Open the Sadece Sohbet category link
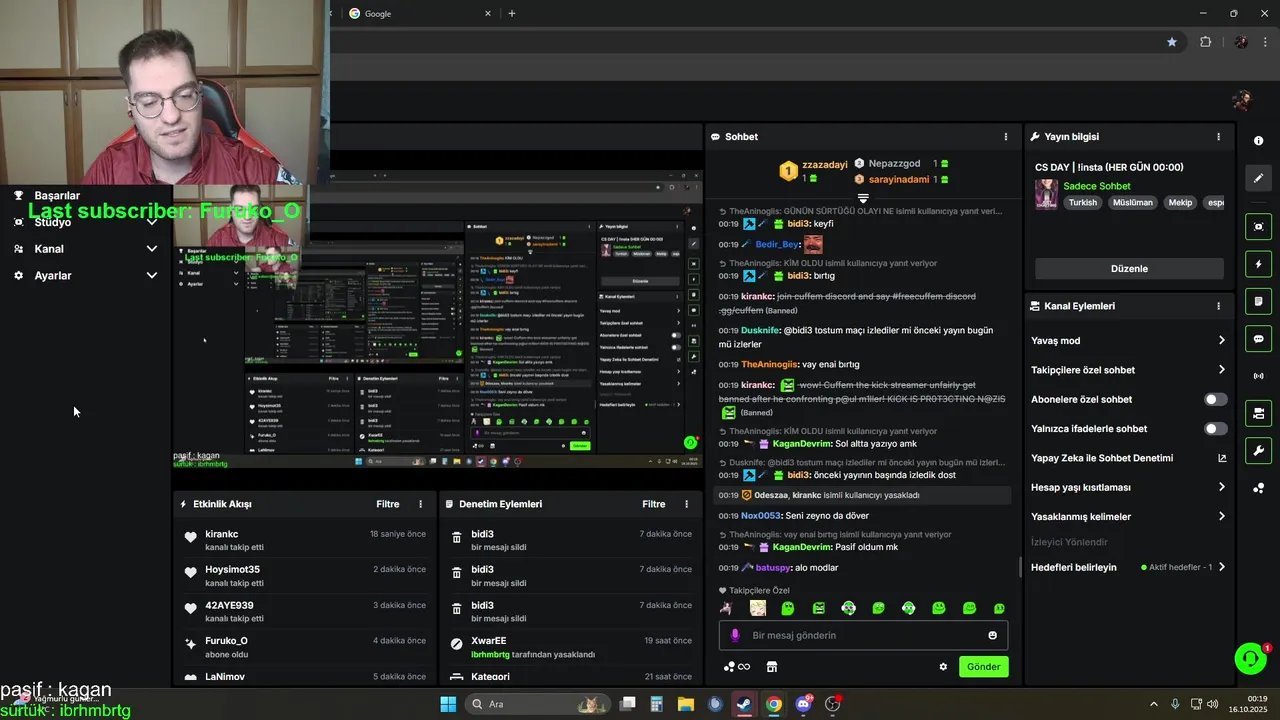This screenshot has height=720, width=1280. (x=1096, y=186)
